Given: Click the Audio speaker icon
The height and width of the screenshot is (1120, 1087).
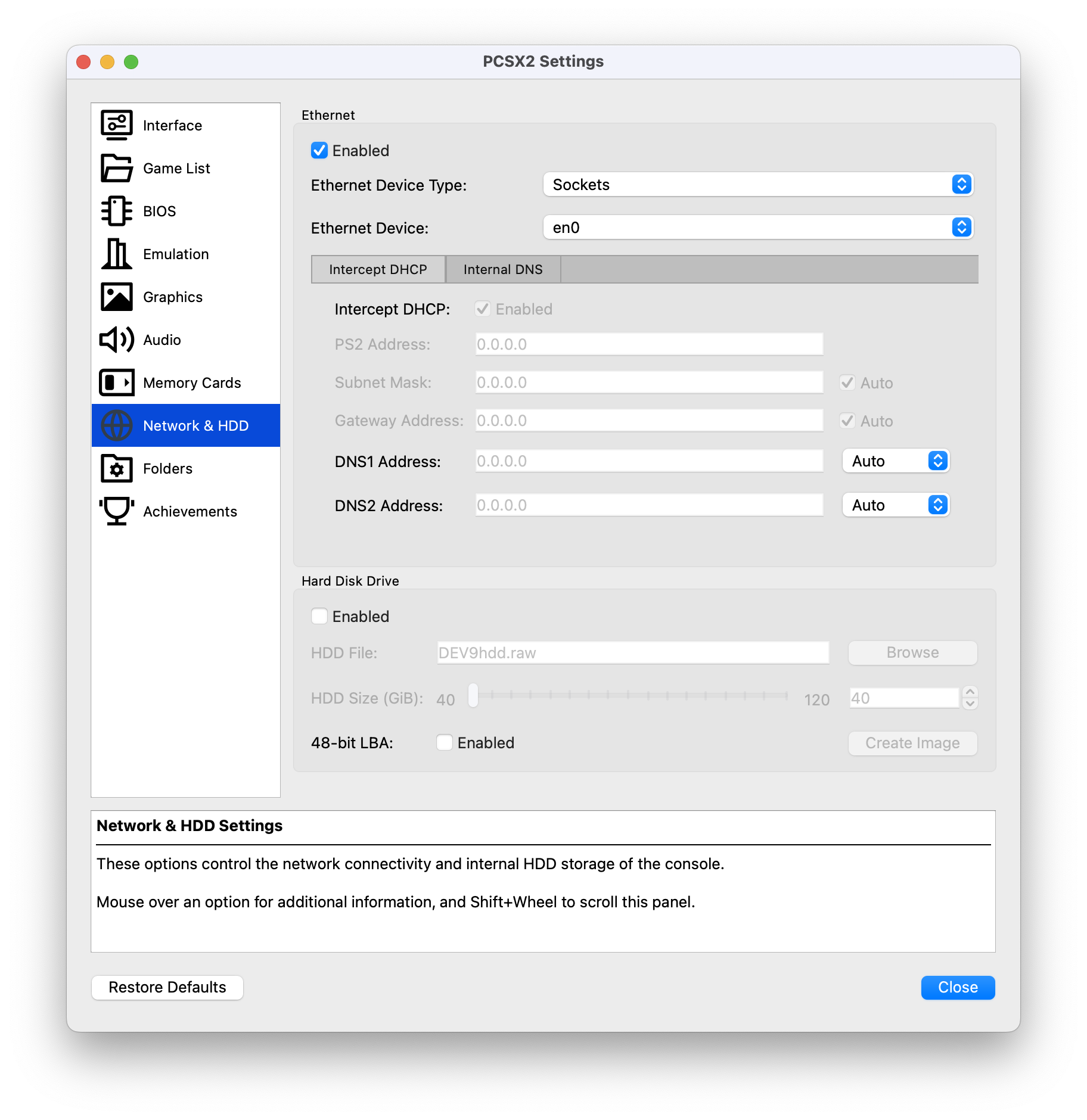Looking at the screenshot, I should coord(117,340).
